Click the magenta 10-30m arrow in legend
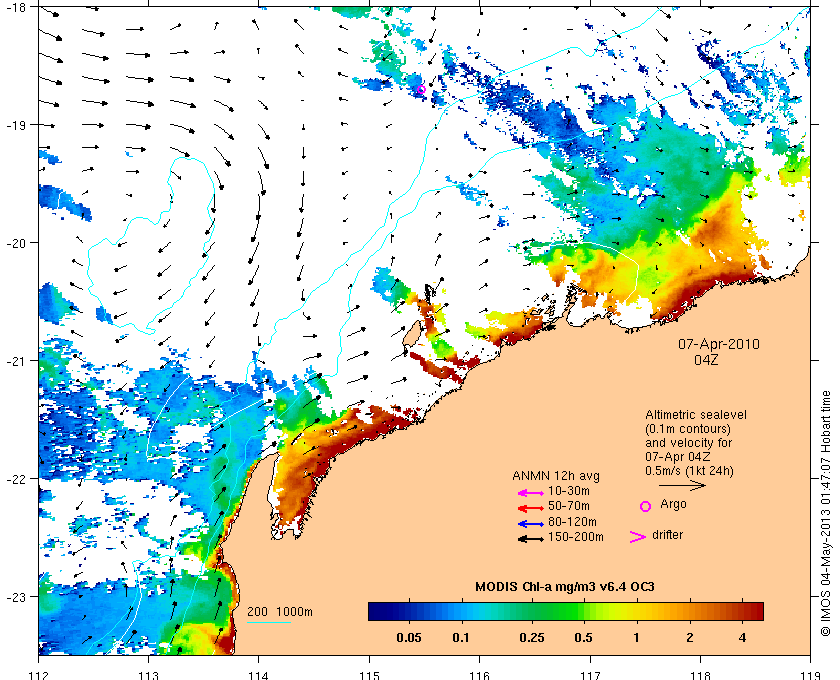Viewport: 840px width, 680px height. point(531,493)
